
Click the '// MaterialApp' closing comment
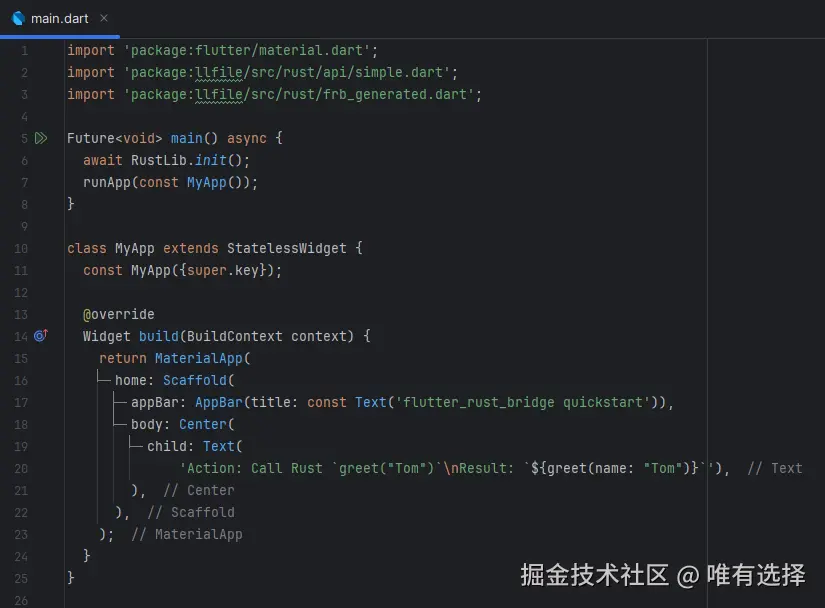(x=187, y=534)
